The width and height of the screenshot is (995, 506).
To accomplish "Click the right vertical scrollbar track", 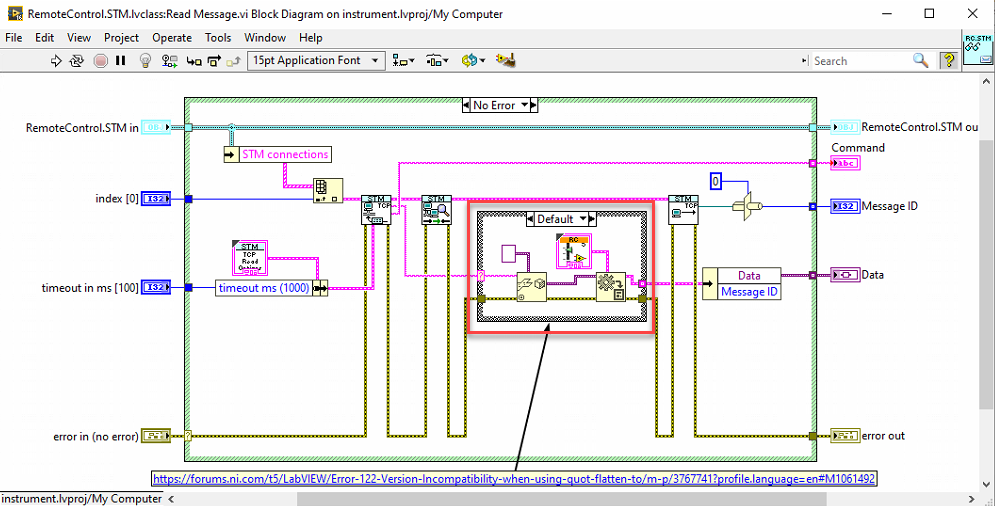I will point(987,286).
